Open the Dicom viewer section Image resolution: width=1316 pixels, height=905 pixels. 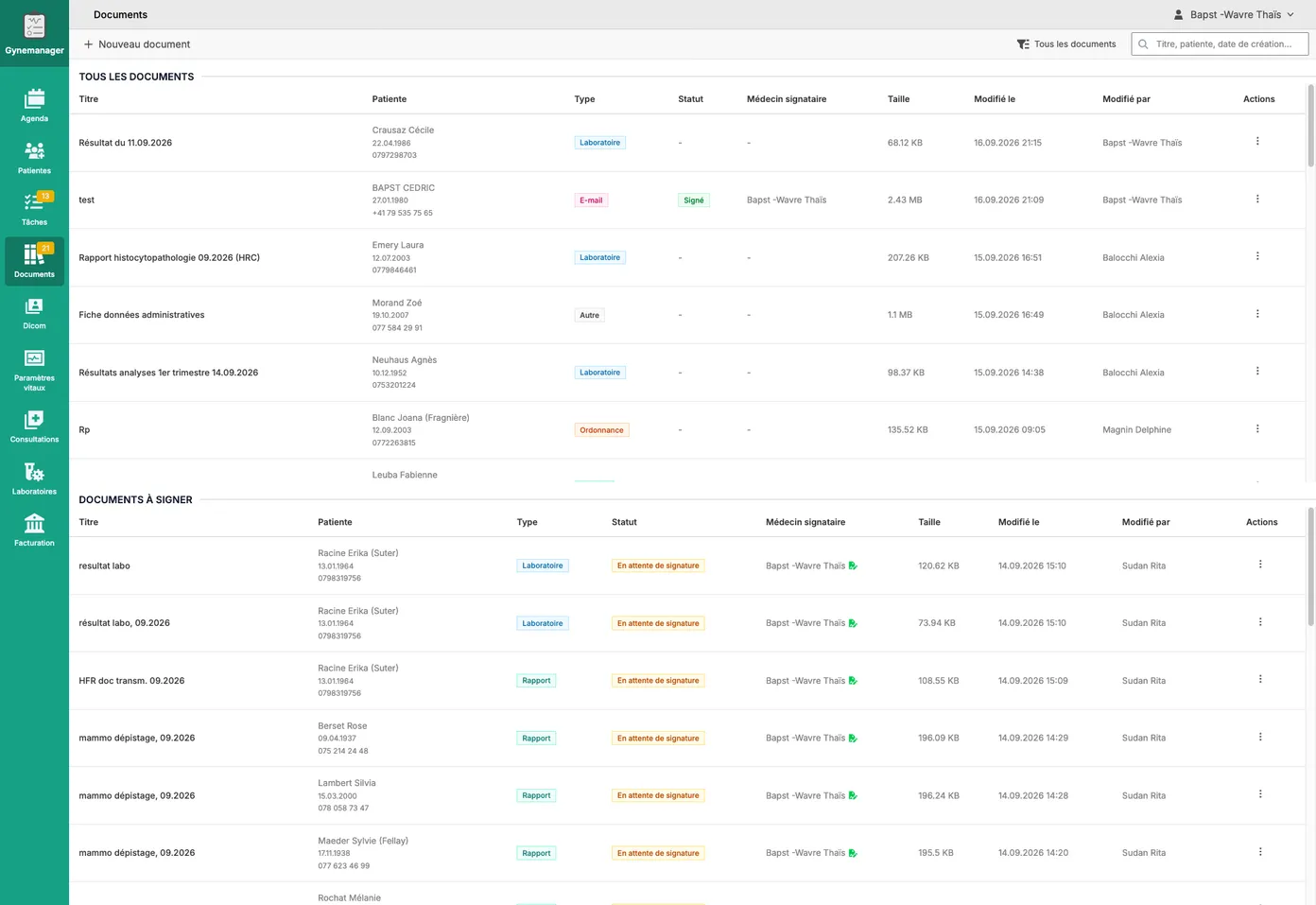point(34,313)
